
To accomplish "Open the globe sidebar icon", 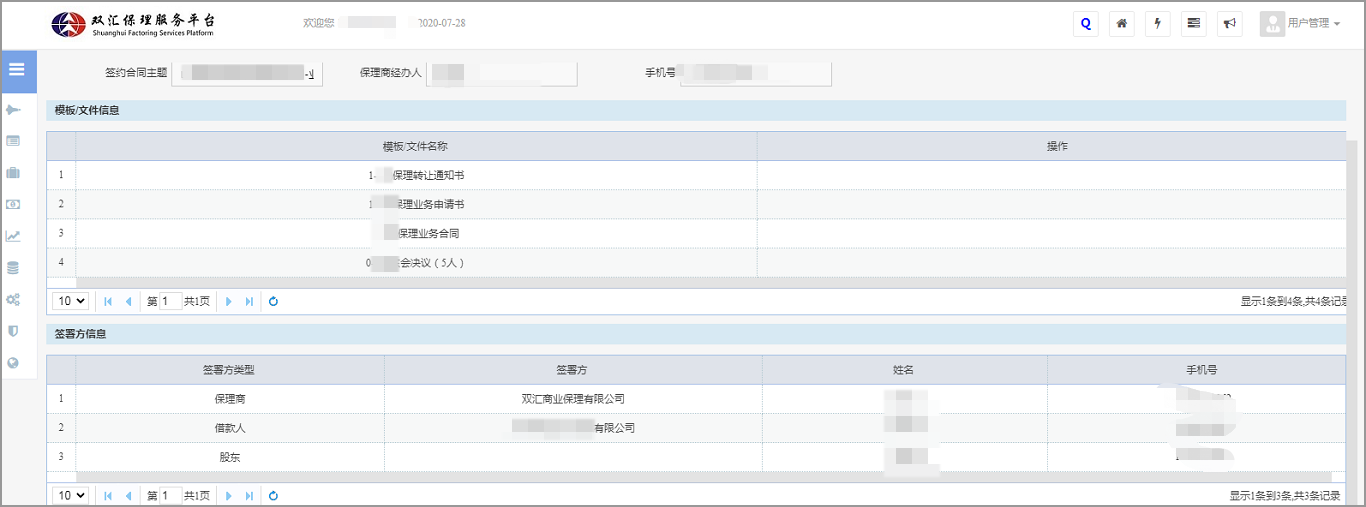I will pyautogui.click(x=13, y=363).
